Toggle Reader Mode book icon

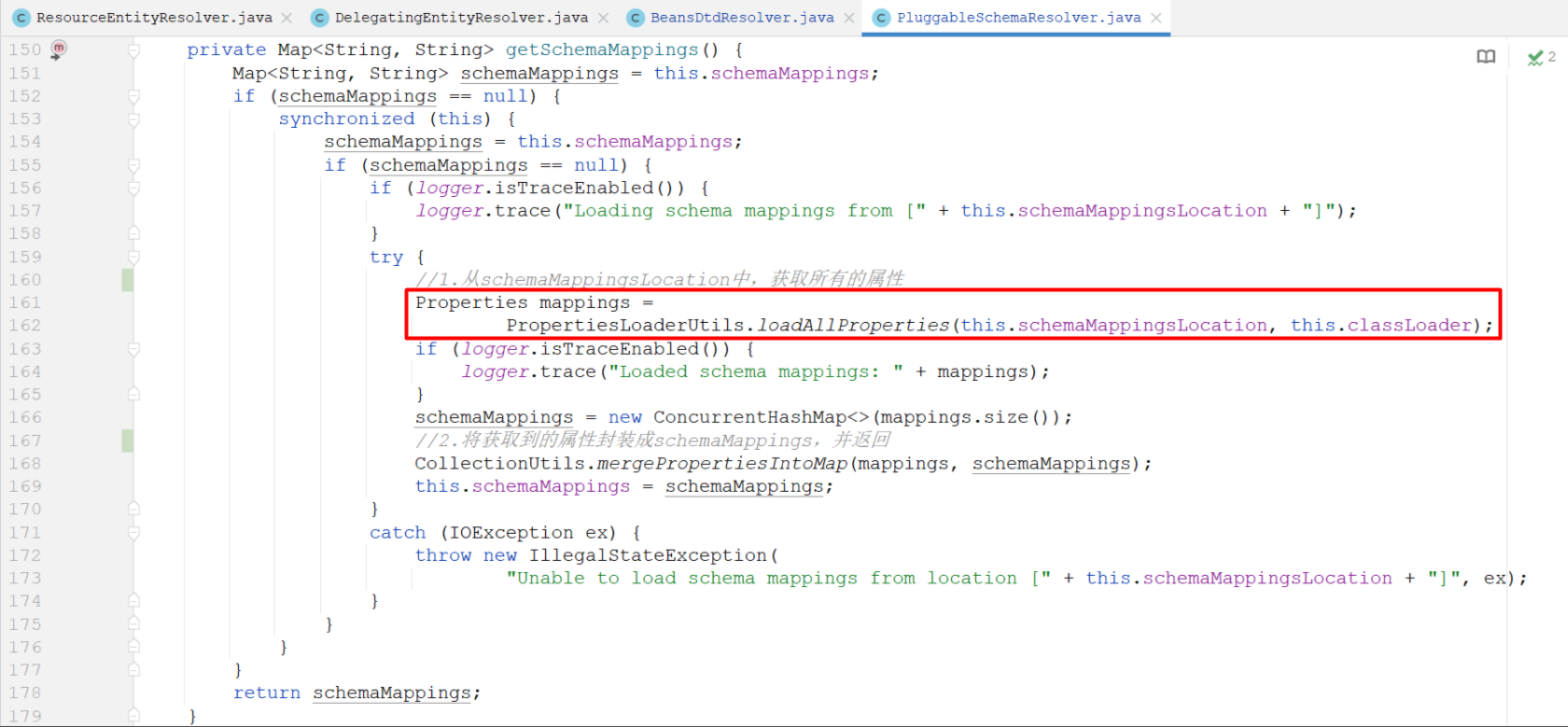[x=1486, y=57]
